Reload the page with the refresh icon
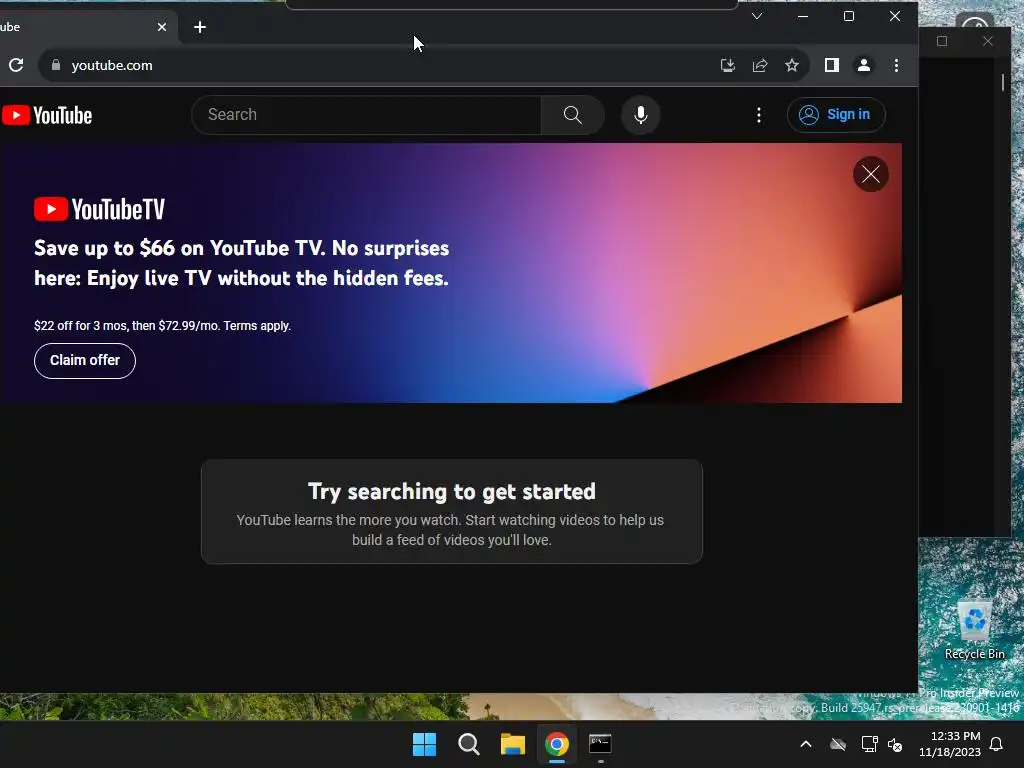The width and height of the screenshot is (1024, 768). (x=16, y=65)
